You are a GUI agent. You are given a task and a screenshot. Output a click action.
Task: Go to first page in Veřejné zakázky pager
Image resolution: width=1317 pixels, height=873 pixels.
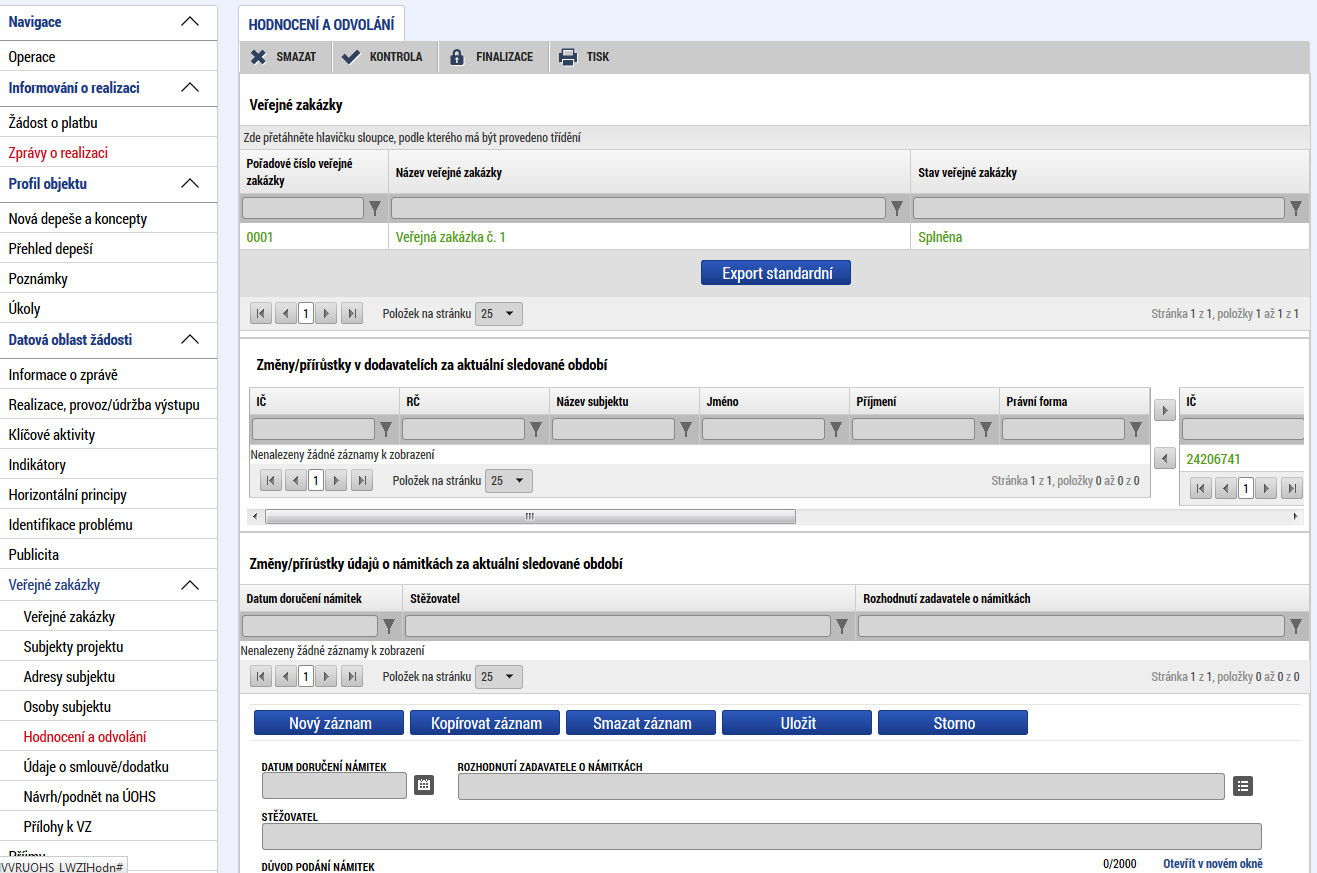(x=260, y=314)
